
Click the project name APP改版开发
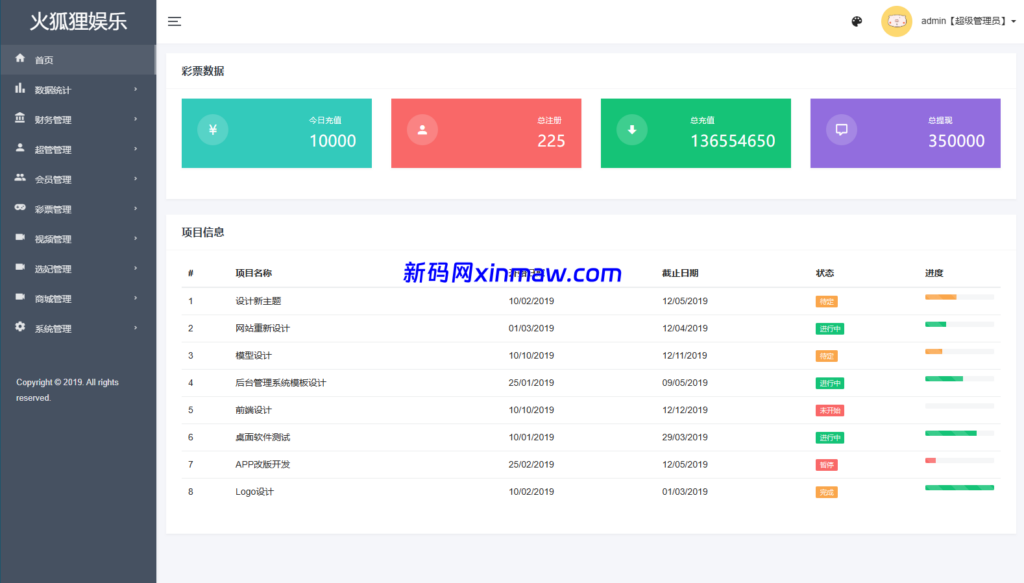coord(263,464)
